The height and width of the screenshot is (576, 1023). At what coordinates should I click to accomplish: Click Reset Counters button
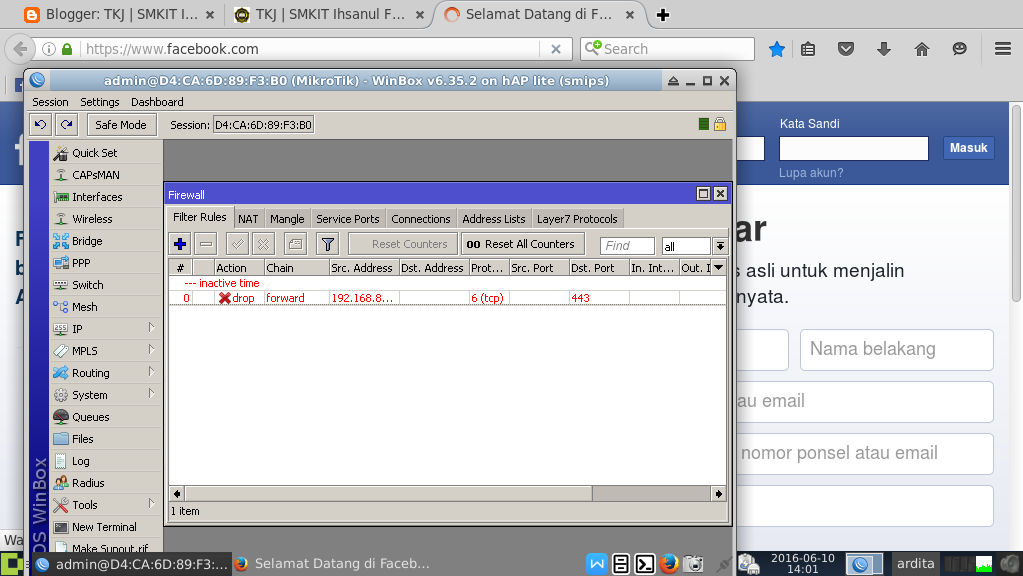403,244
